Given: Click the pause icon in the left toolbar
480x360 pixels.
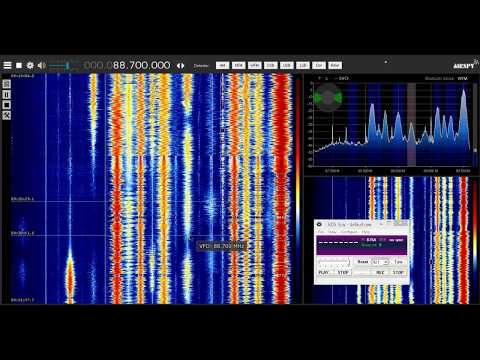Looking at the screenshot, I should coord(6,95).
